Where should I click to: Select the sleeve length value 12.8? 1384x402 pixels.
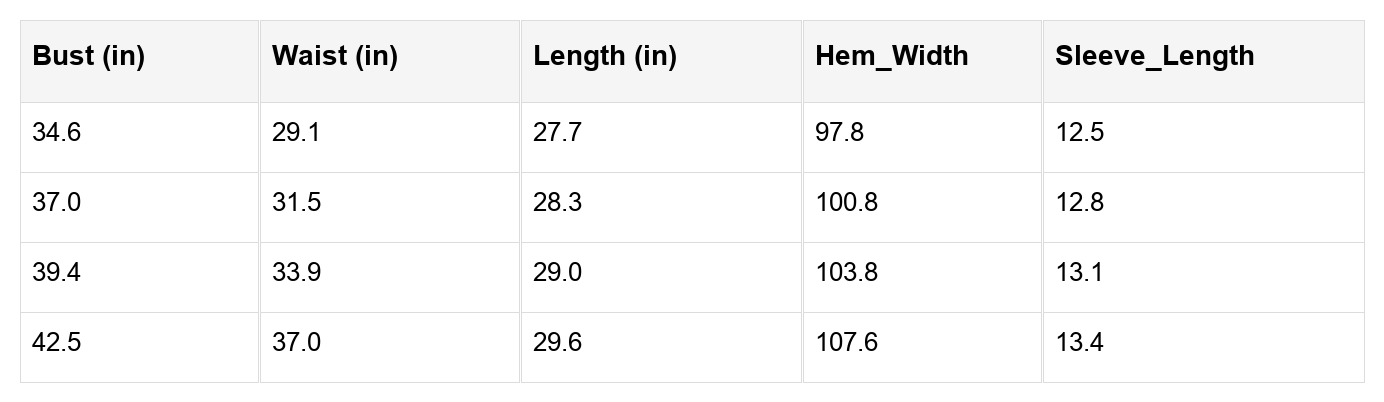tap(1079, 203)
